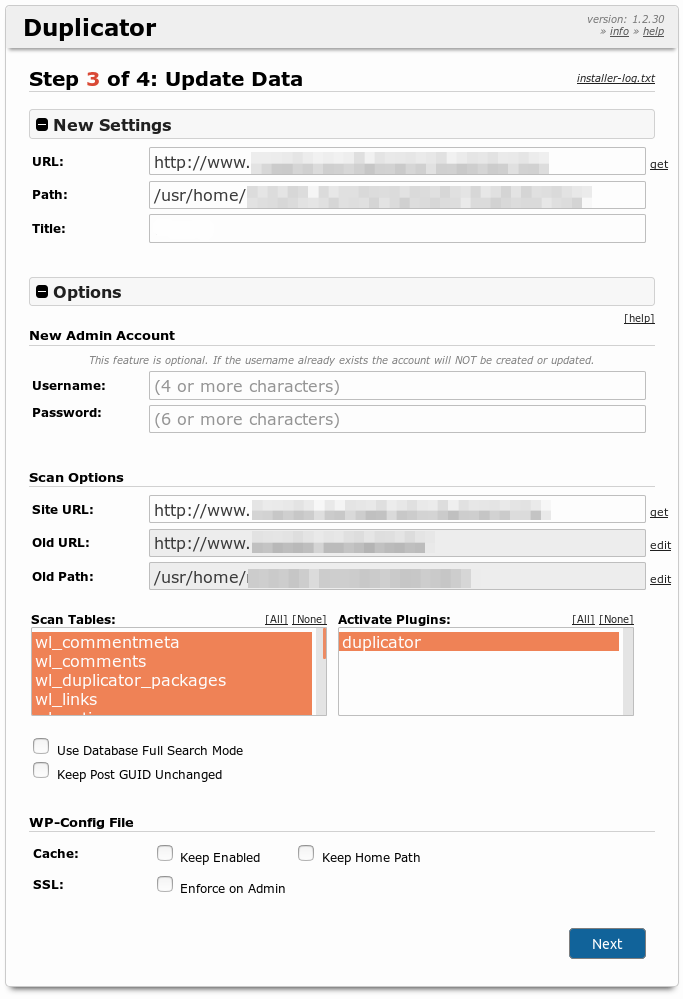
Task: Select None for Activate Plugins
Action: [616, 620]
